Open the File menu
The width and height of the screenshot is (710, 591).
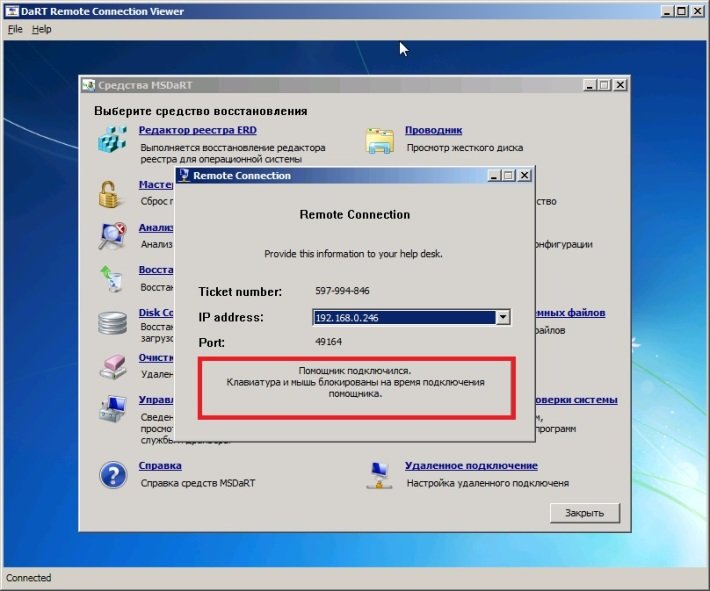[15, 29]
